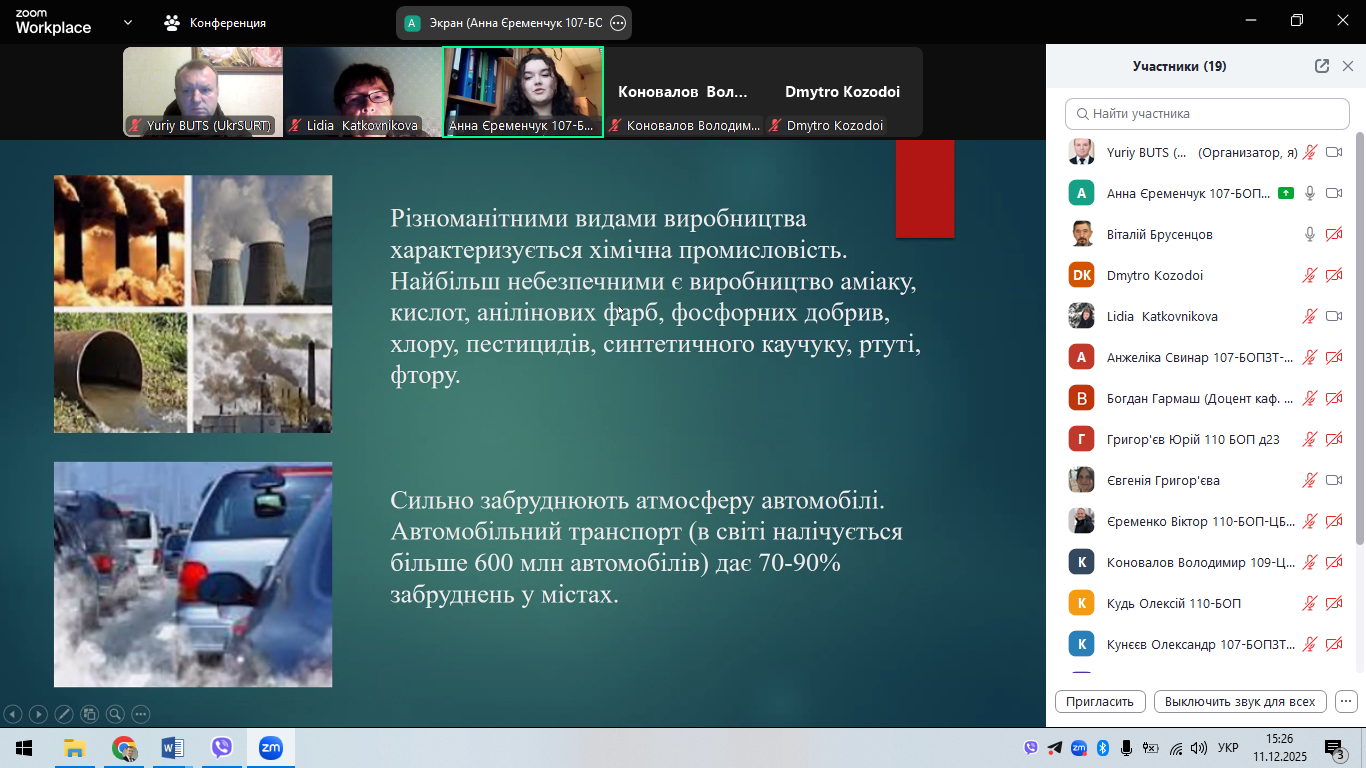Viewport: 1366px width, 768px height.
Task: Click the paw icon next to Конференция
Action: (x=172, y=22)
